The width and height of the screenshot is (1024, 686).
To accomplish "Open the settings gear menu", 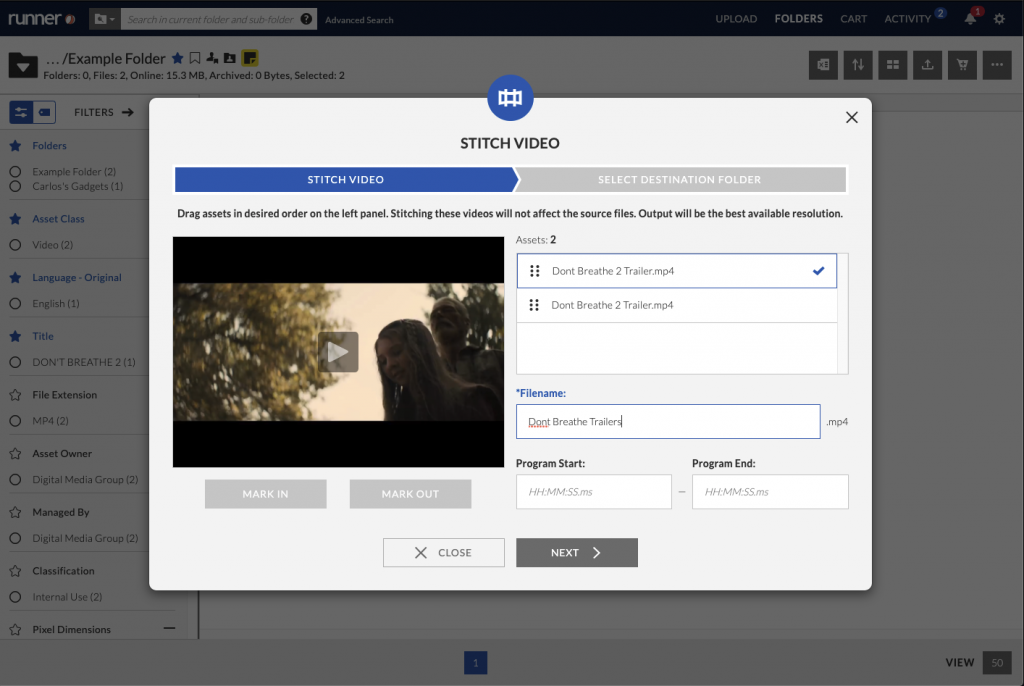I will (x=999, y=19).
